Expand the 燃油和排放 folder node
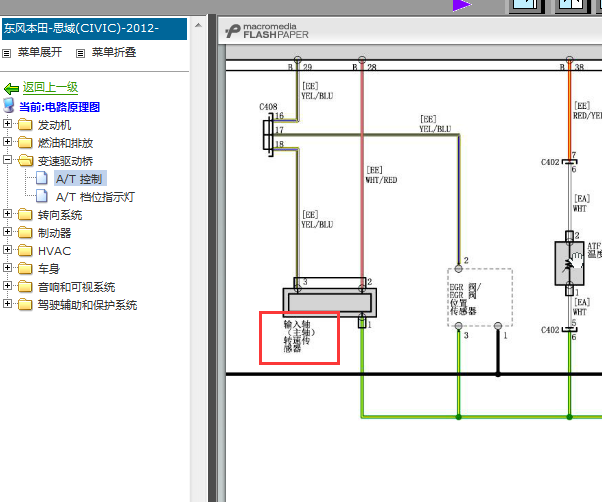Image resolution: width=602 pixels, height=502 pixels. 7,142
